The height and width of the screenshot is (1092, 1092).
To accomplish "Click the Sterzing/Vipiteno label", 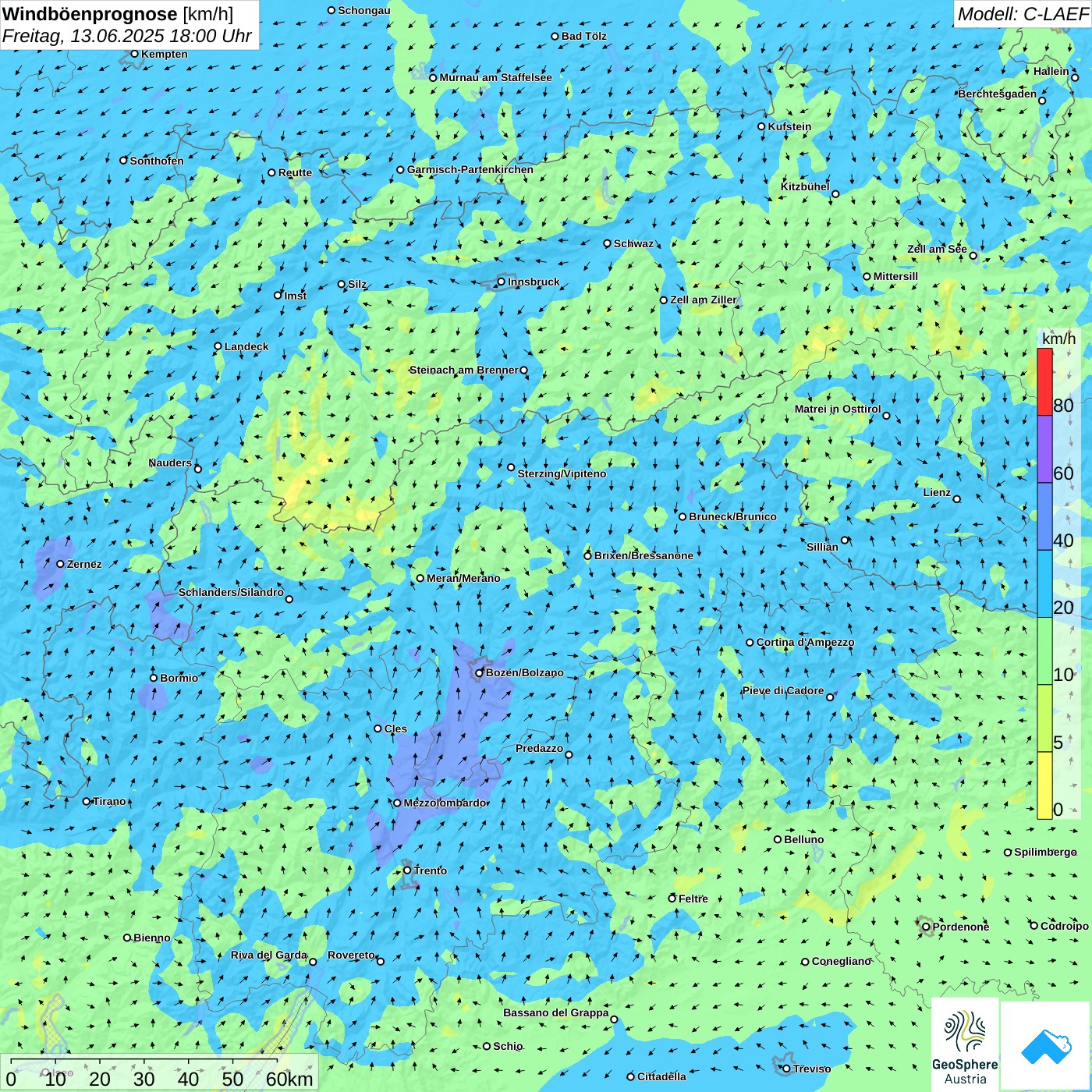I will pyautogui.click(x=562, y=473).
